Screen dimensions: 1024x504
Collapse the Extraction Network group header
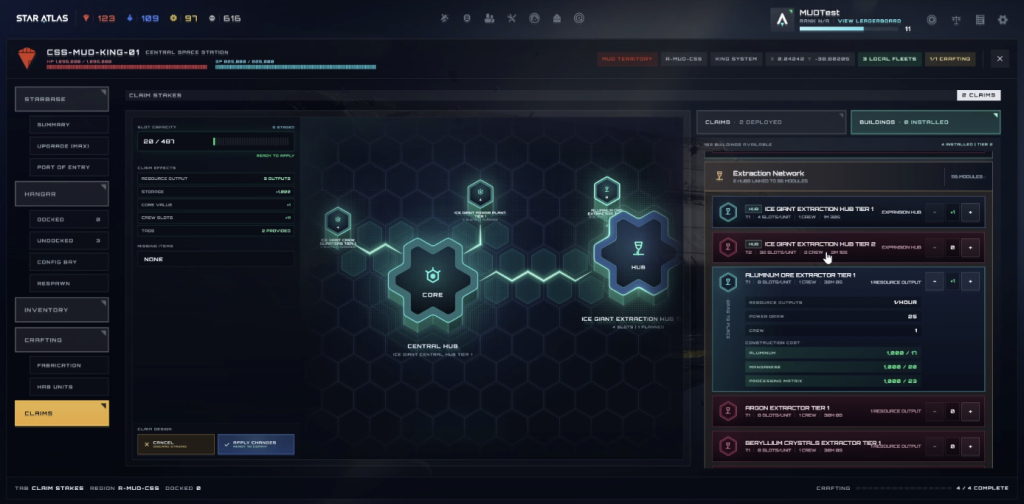[848, 176]
